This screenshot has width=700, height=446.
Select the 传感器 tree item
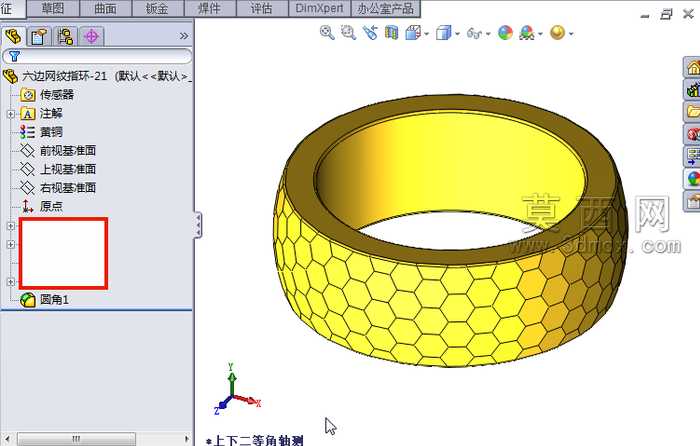coord(57,95)
